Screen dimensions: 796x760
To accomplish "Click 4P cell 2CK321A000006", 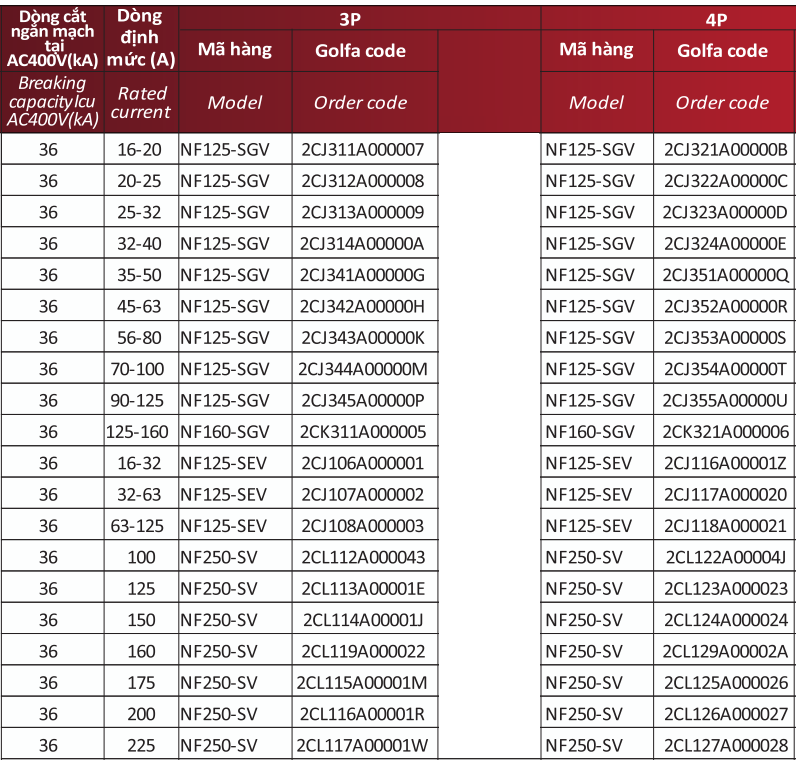I will tap(725, 432).
